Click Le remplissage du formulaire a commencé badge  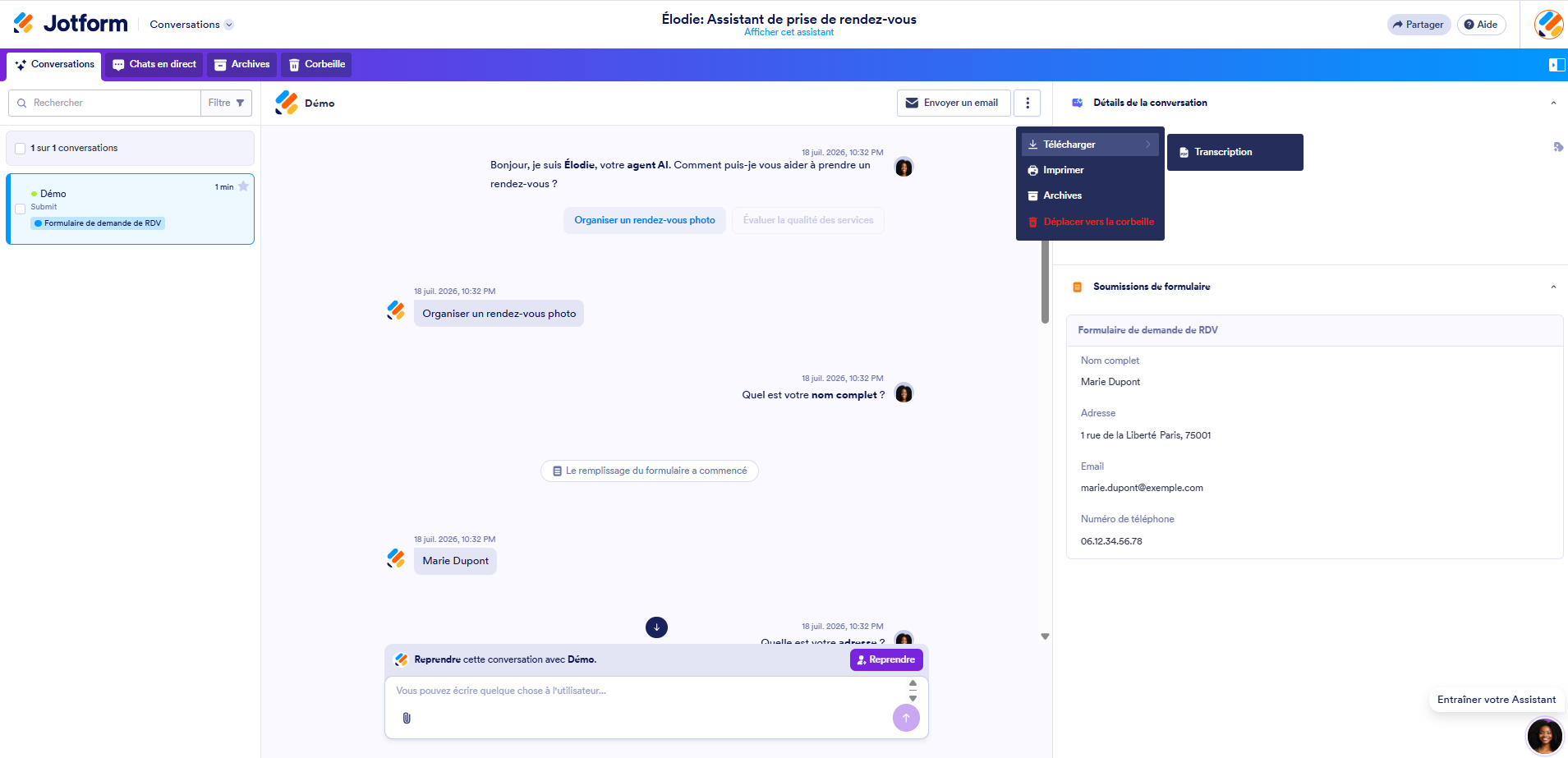(x=650, y=471)
